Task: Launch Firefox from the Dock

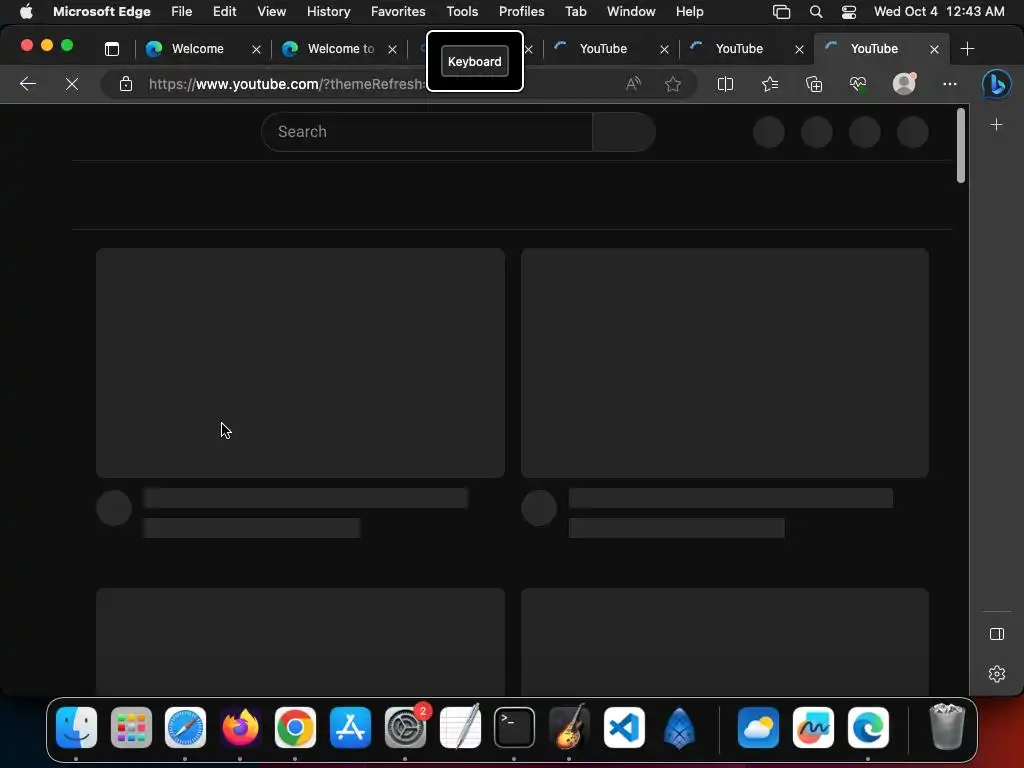Action: point(240,727)
